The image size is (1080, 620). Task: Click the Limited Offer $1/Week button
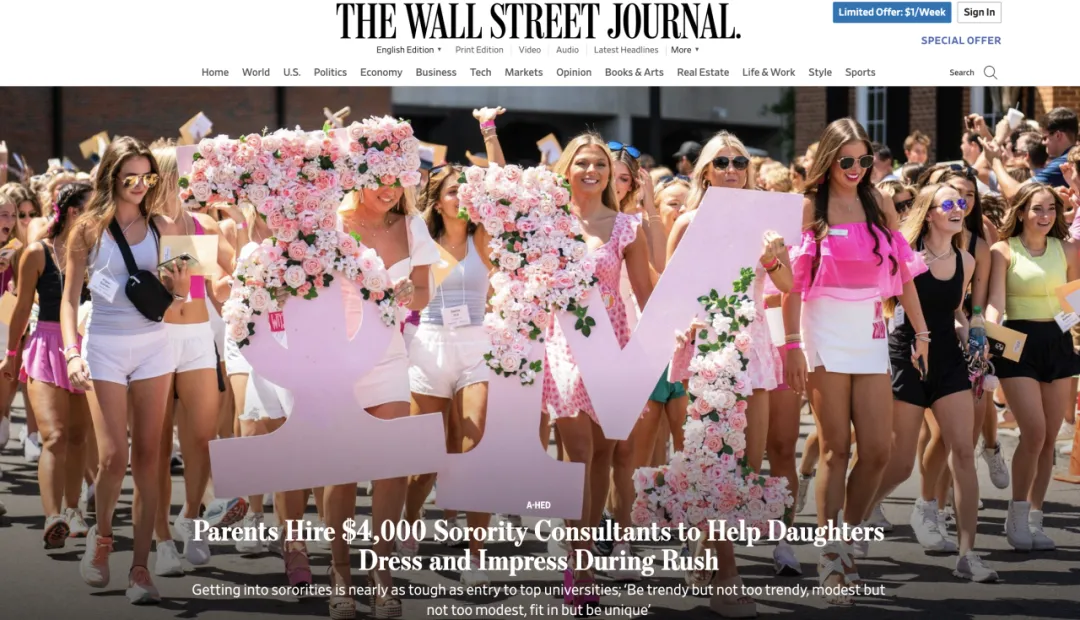pos(891,12)
